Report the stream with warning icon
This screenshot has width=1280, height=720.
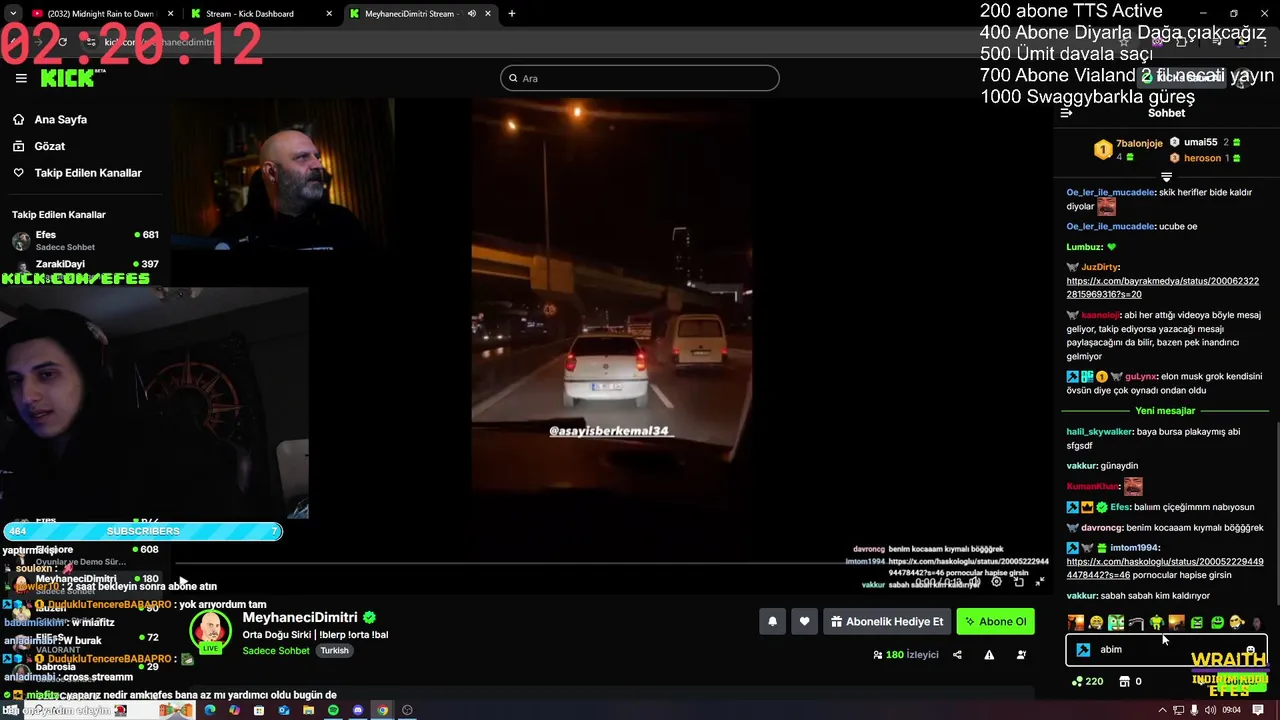989,655
